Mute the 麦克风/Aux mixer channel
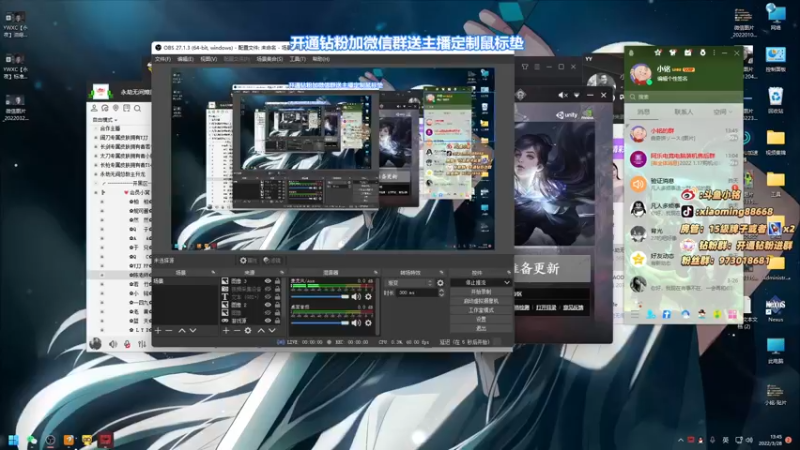Screen dimensions: 800x450 [x=356, y=296]
